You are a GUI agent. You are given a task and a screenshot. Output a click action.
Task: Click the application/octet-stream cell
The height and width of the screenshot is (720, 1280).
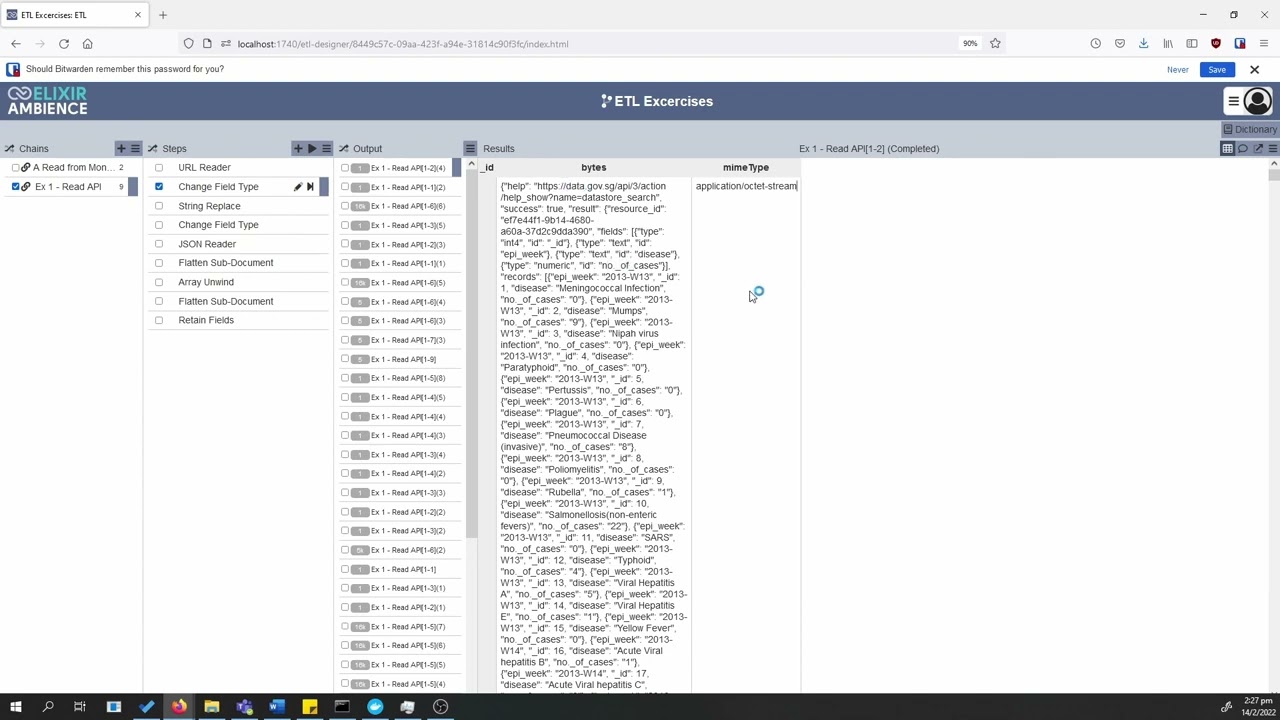[746, 186]
